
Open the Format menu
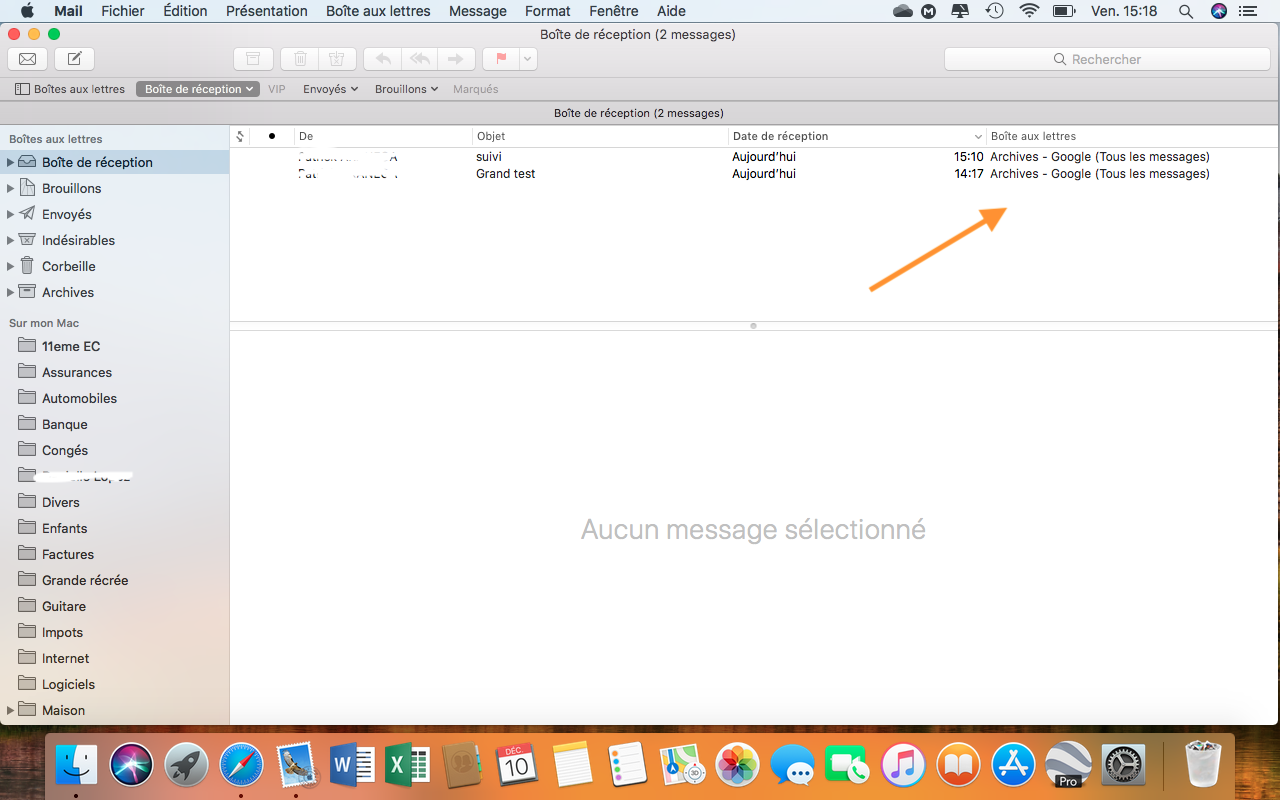coord(548,11)
